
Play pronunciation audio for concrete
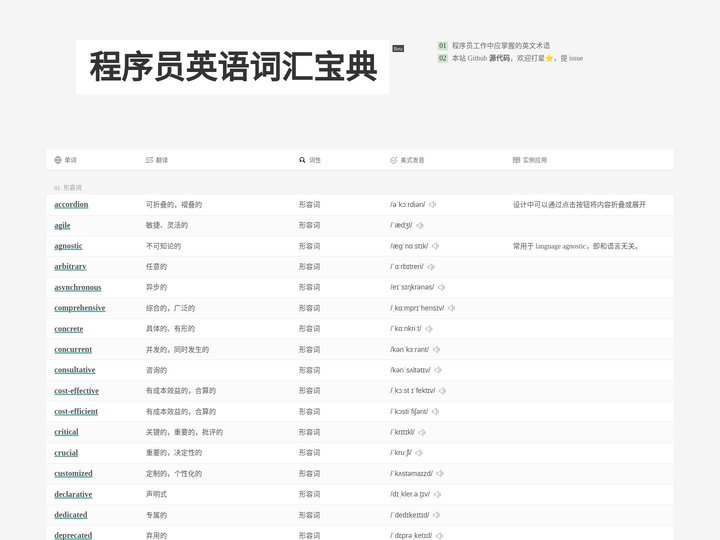tap(429, 329)
